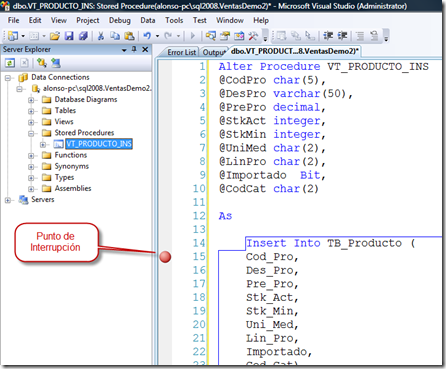
Task: Open the Tools menu
Action: point(174,20)
